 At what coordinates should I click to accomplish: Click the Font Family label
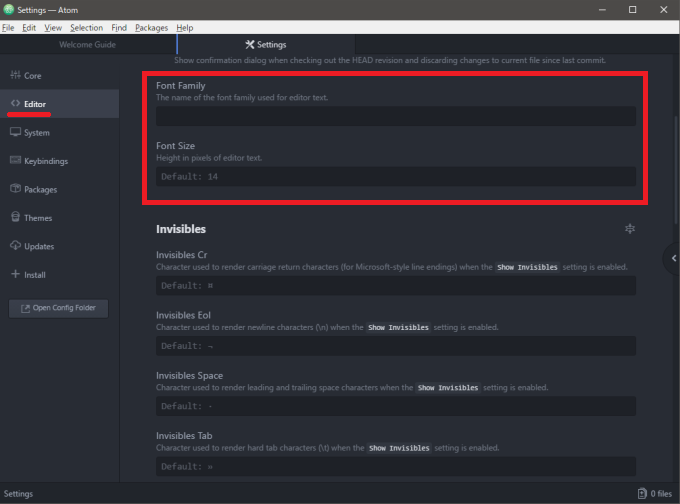pyautogui.click(x=180, y=86)
